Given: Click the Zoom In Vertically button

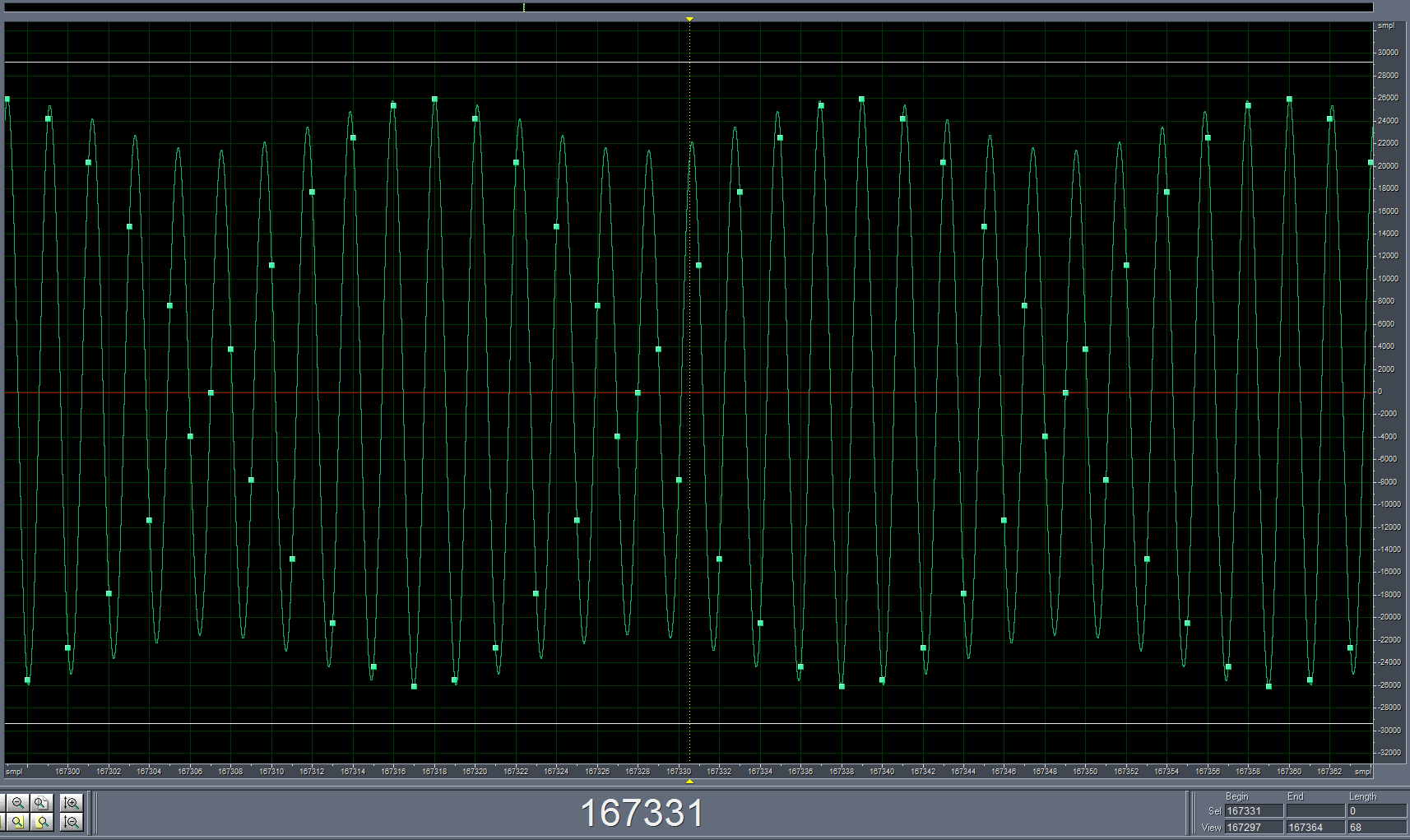Looking at the screenshot, I should coord(72,803).
